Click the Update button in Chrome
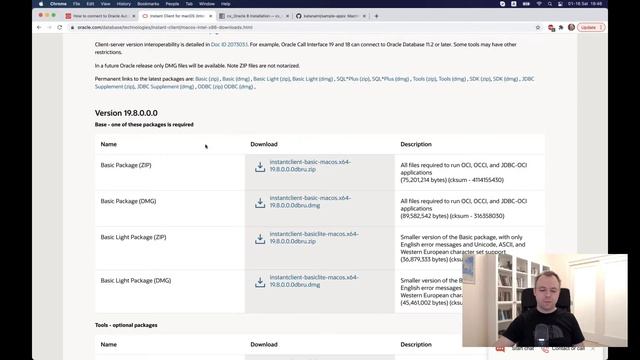640x360 pixels. (591, 27)
